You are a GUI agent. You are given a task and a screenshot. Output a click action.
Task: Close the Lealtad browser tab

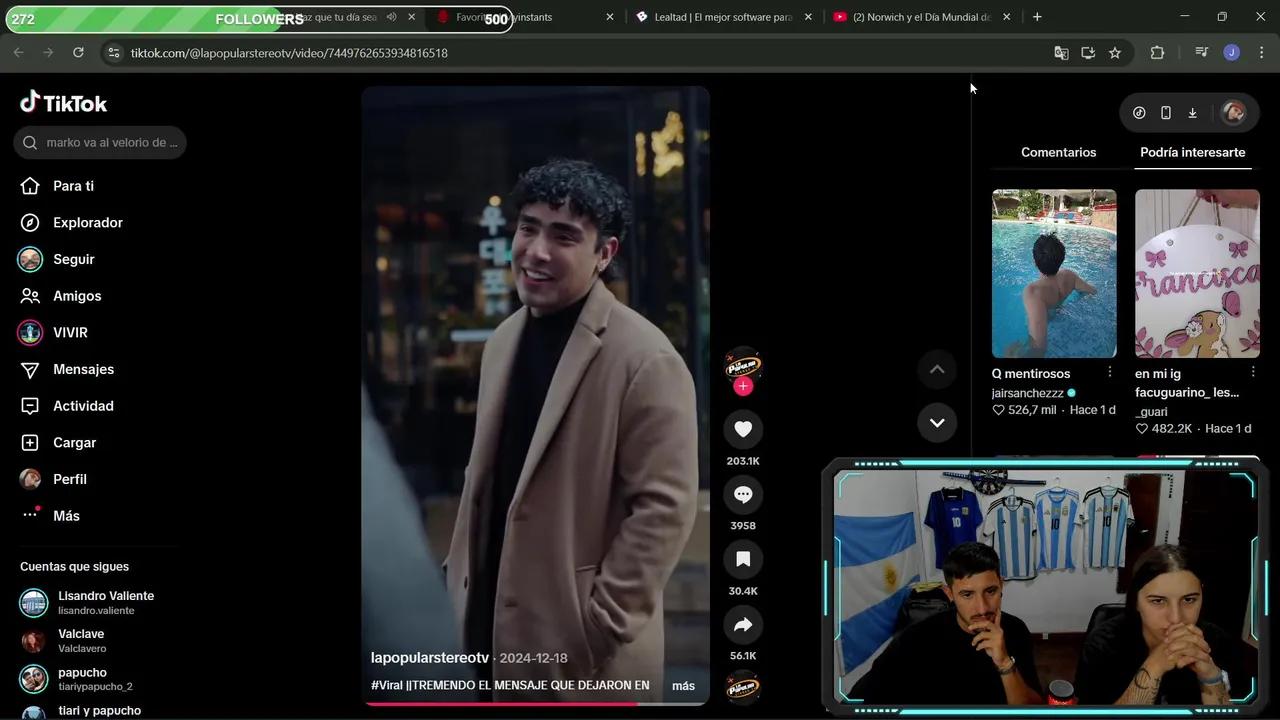coord(808,17)
